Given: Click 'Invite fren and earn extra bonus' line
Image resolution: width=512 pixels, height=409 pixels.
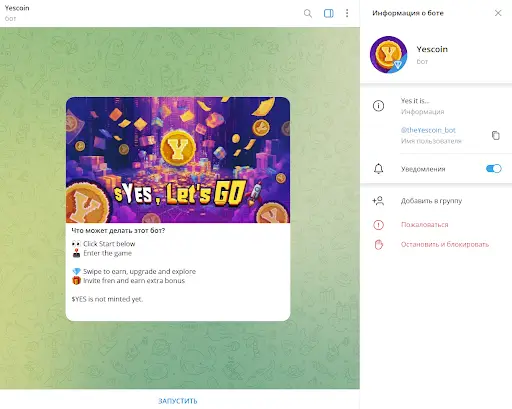Looking at the screenshot, I should coord(134,281).
